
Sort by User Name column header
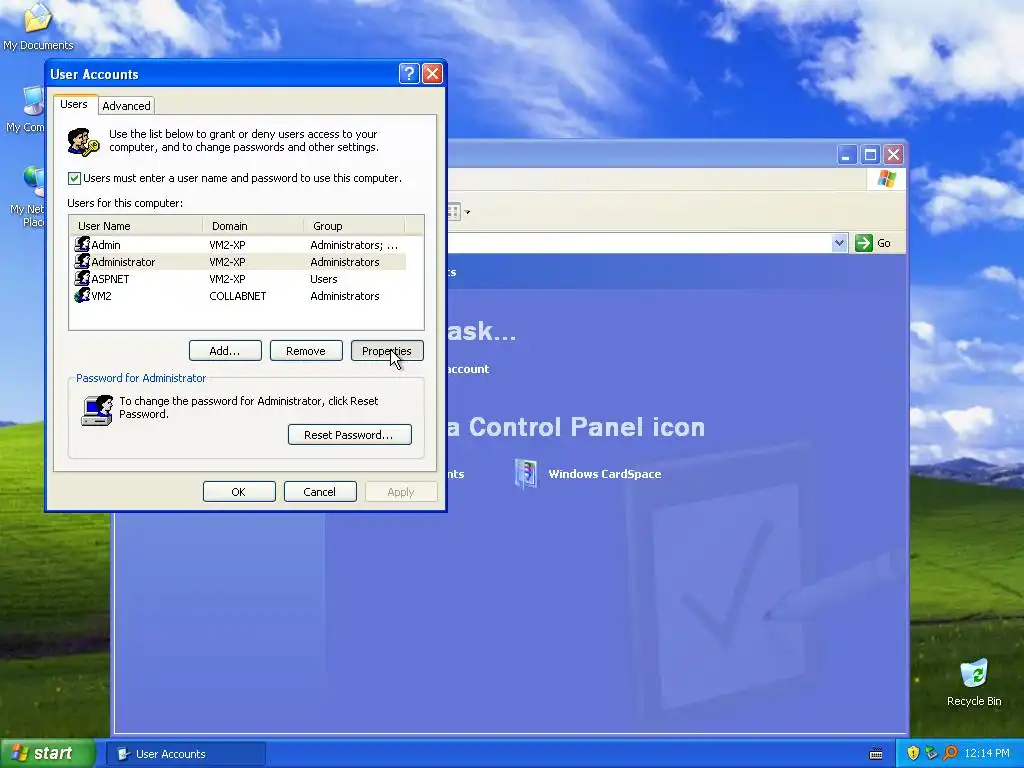click(x=136, y=226)
